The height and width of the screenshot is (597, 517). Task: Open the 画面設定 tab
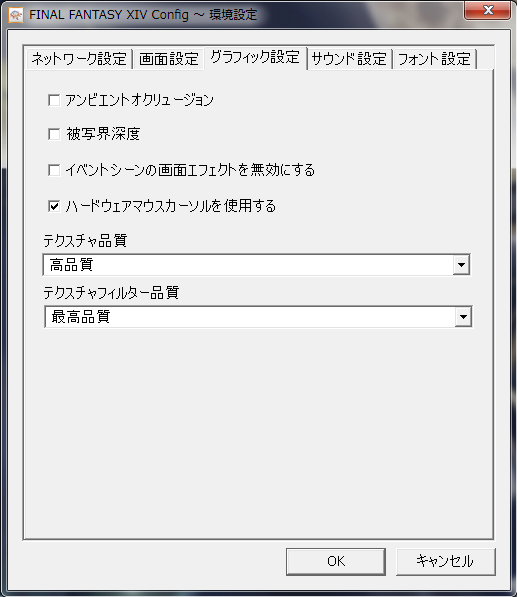(x=169, y=59)
